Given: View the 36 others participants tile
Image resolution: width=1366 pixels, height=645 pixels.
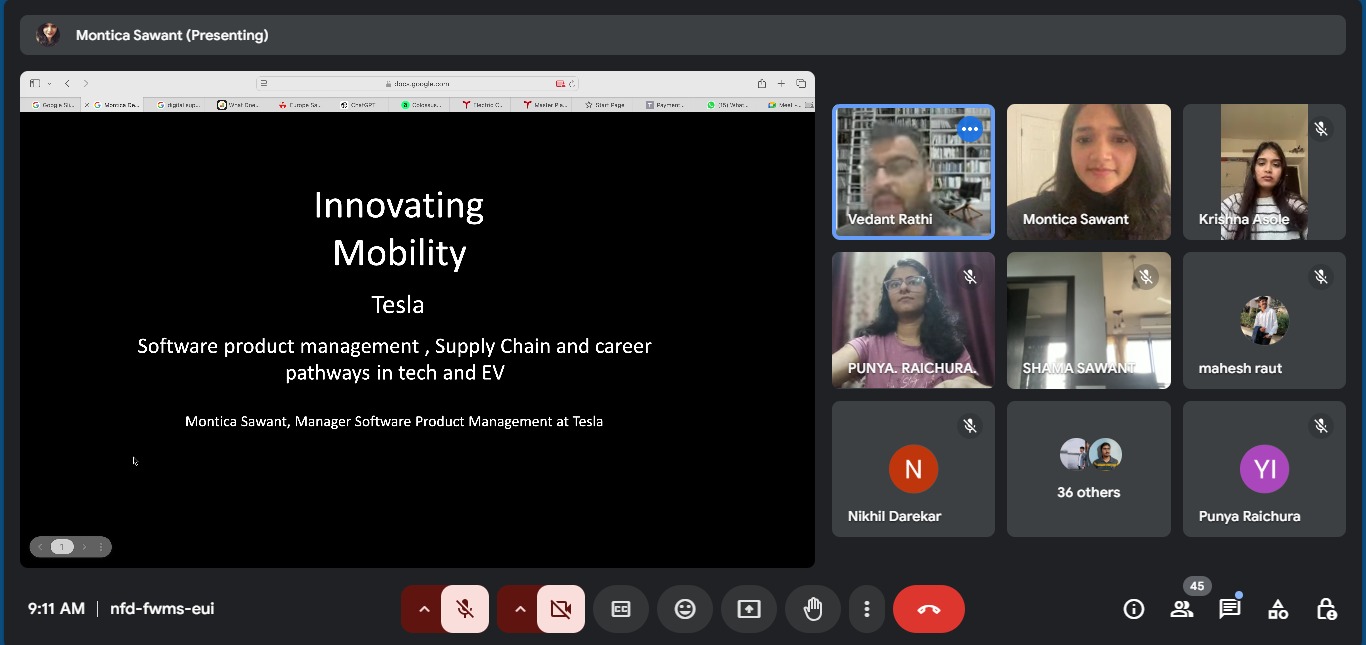Looking at the screenshot, I should point(1088,469).
